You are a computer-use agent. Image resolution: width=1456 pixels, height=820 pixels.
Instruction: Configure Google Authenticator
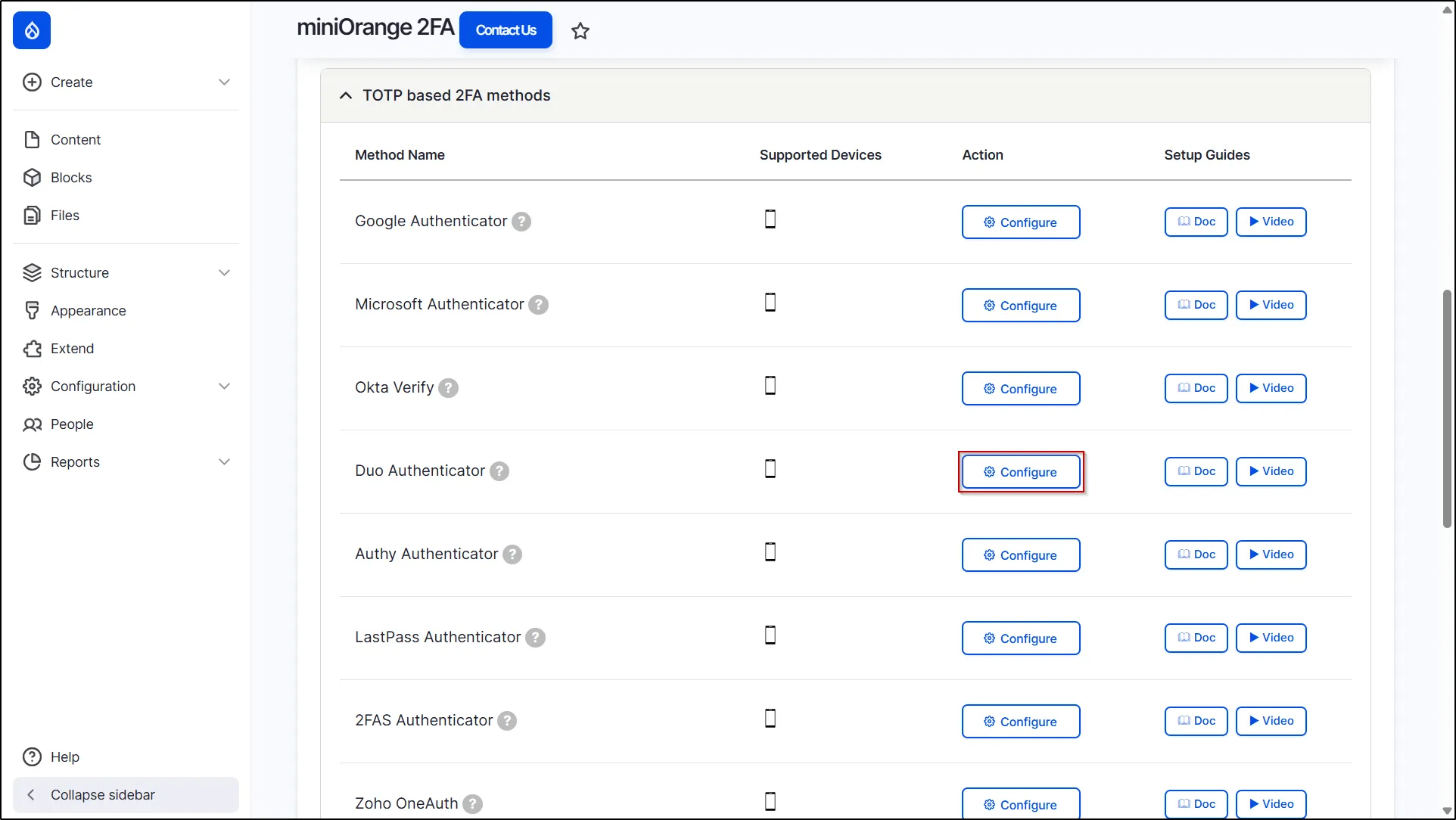tap(1021, 222)
